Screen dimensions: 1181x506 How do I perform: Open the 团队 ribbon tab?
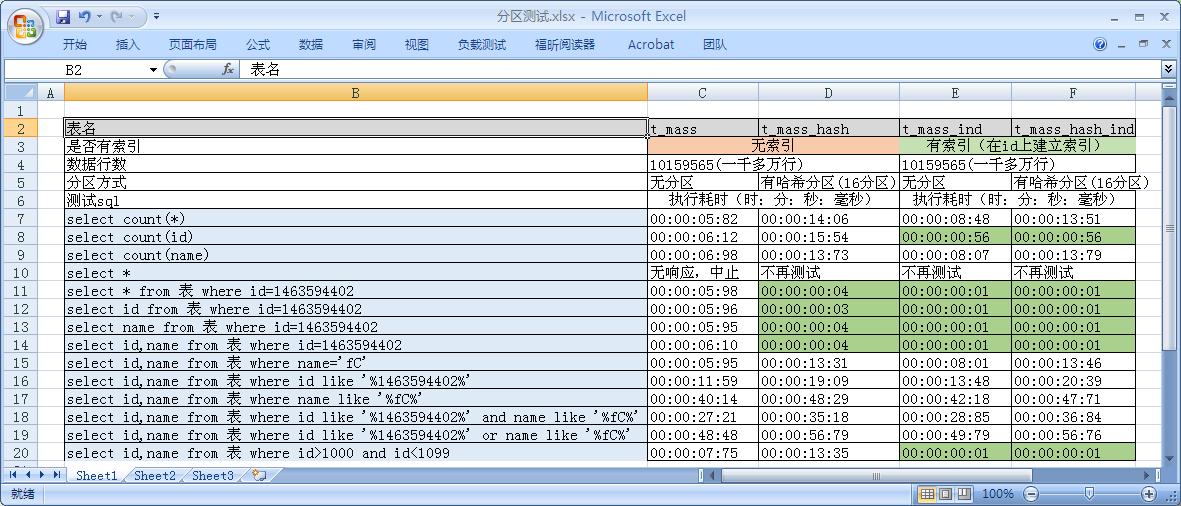click(715, 44)
